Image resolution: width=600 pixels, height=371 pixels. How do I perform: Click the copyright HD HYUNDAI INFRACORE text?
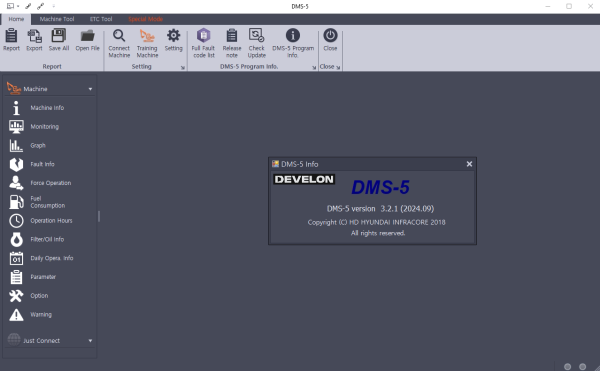tap(377, 222)
